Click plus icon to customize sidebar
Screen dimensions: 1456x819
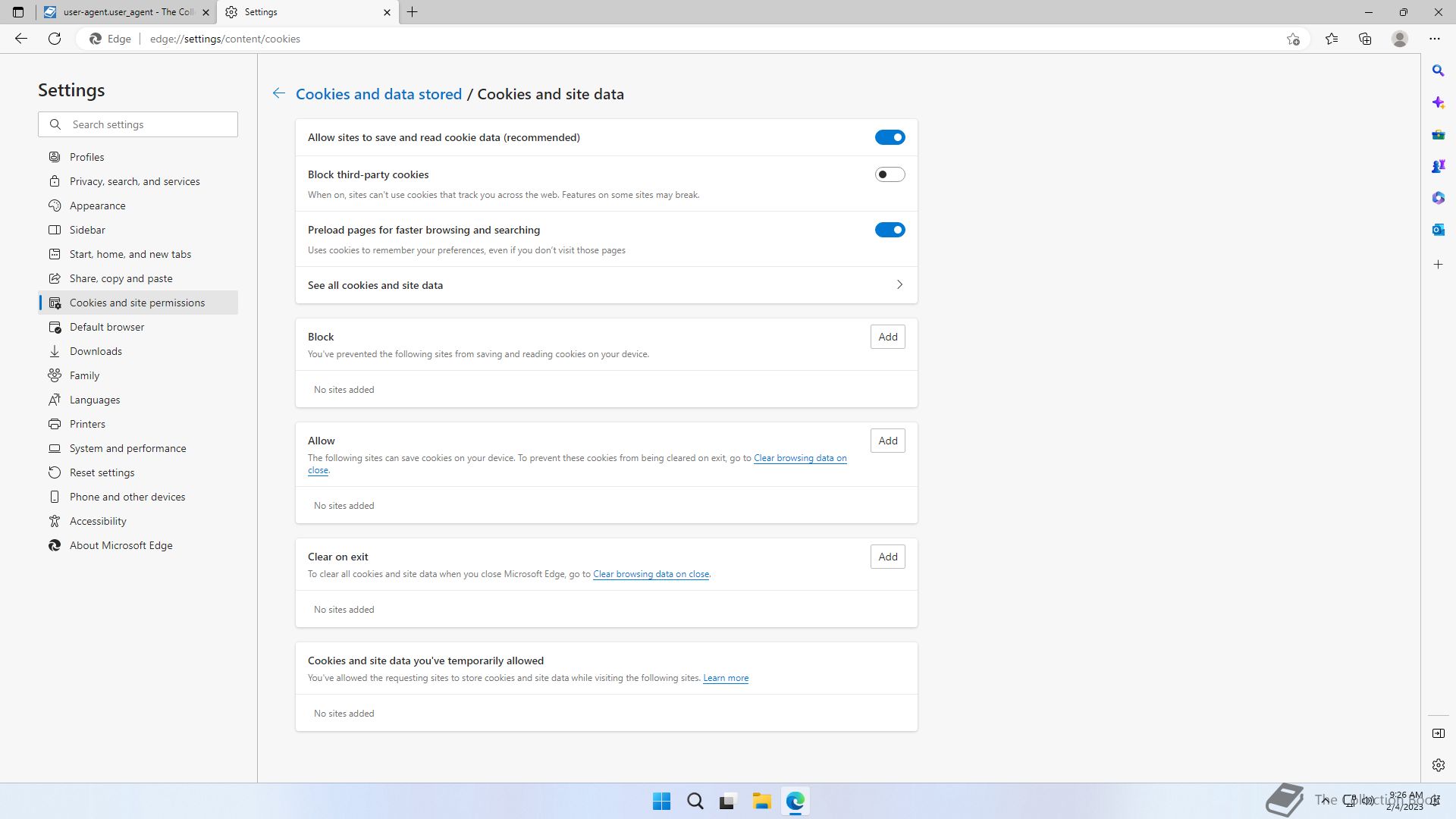point(1438,265)
